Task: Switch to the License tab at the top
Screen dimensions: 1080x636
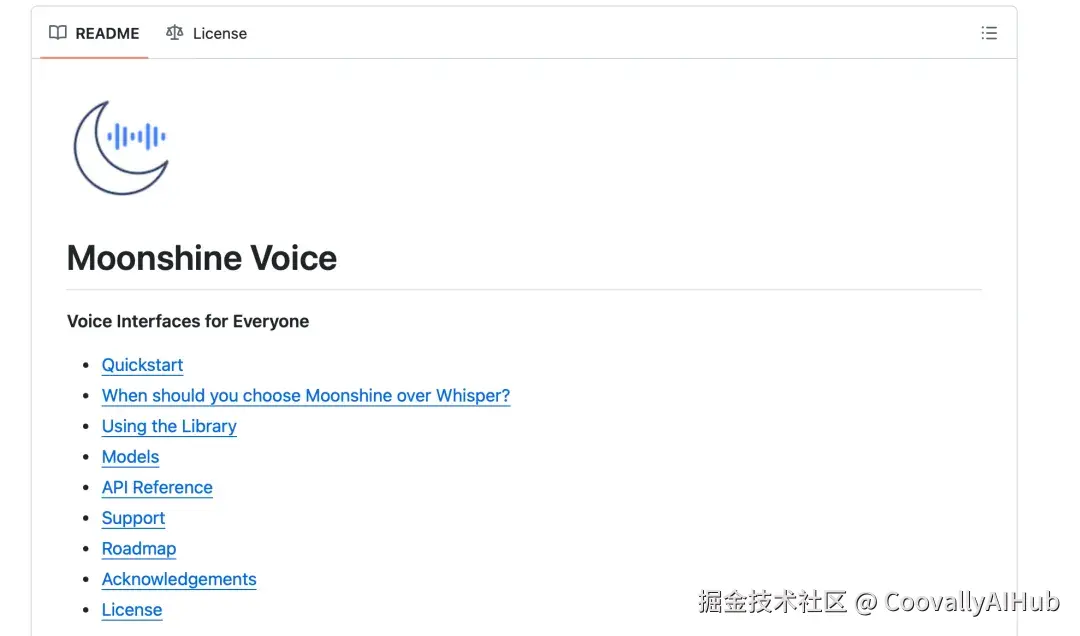Action: tap(219, 33)
